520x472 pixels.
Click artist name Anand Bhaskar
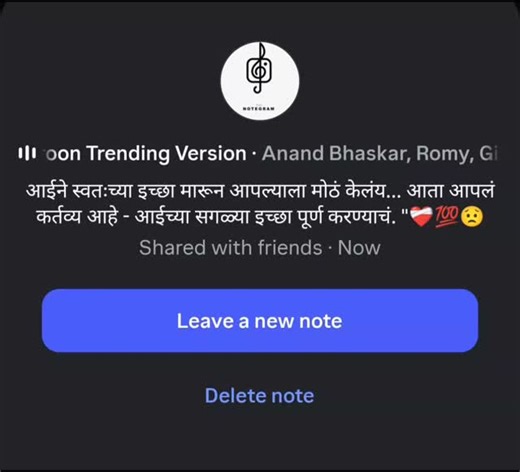click(x=336, y=153)
